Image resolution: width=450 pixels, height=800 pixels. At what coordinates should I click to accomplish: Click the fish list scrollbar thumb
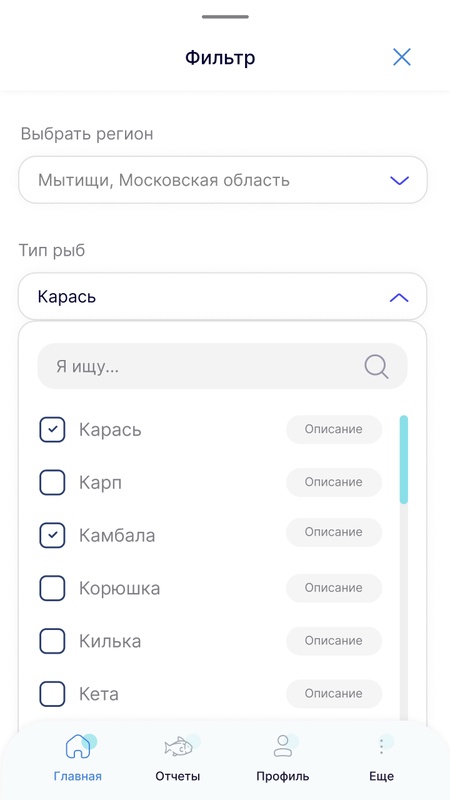tap(404, 460)
